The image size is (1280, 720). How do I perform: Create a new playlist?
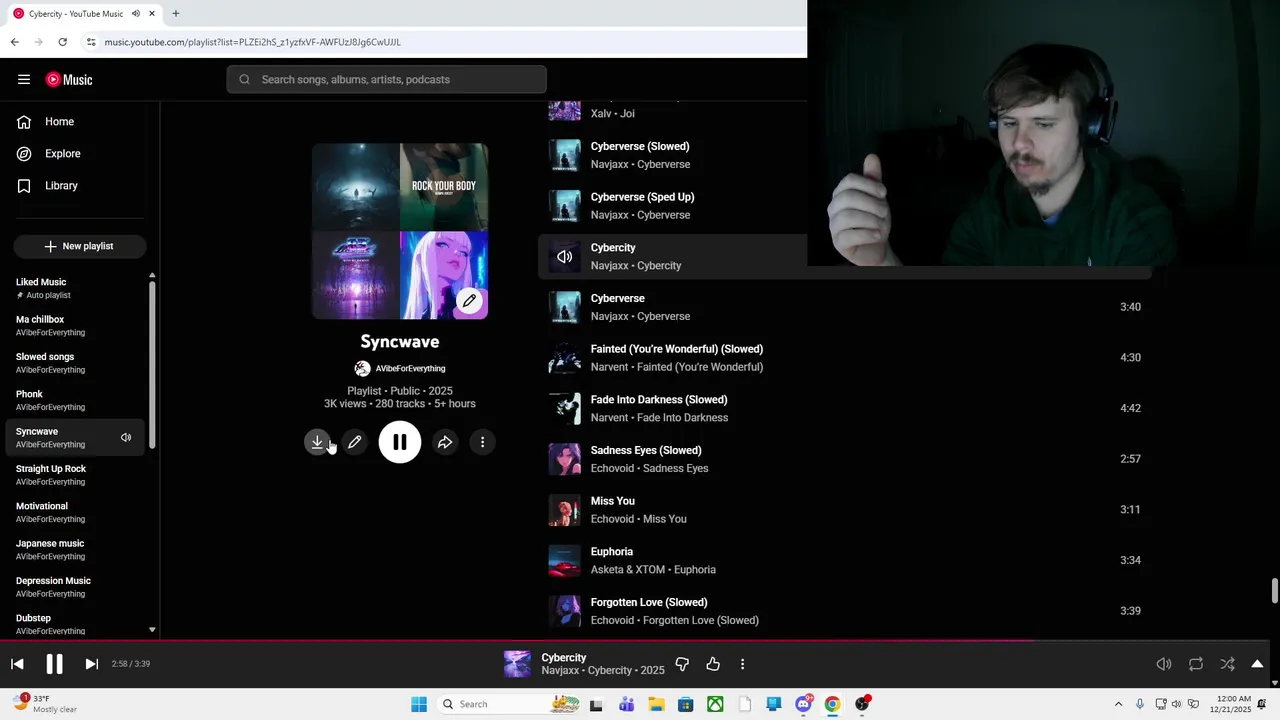[80, 246]
